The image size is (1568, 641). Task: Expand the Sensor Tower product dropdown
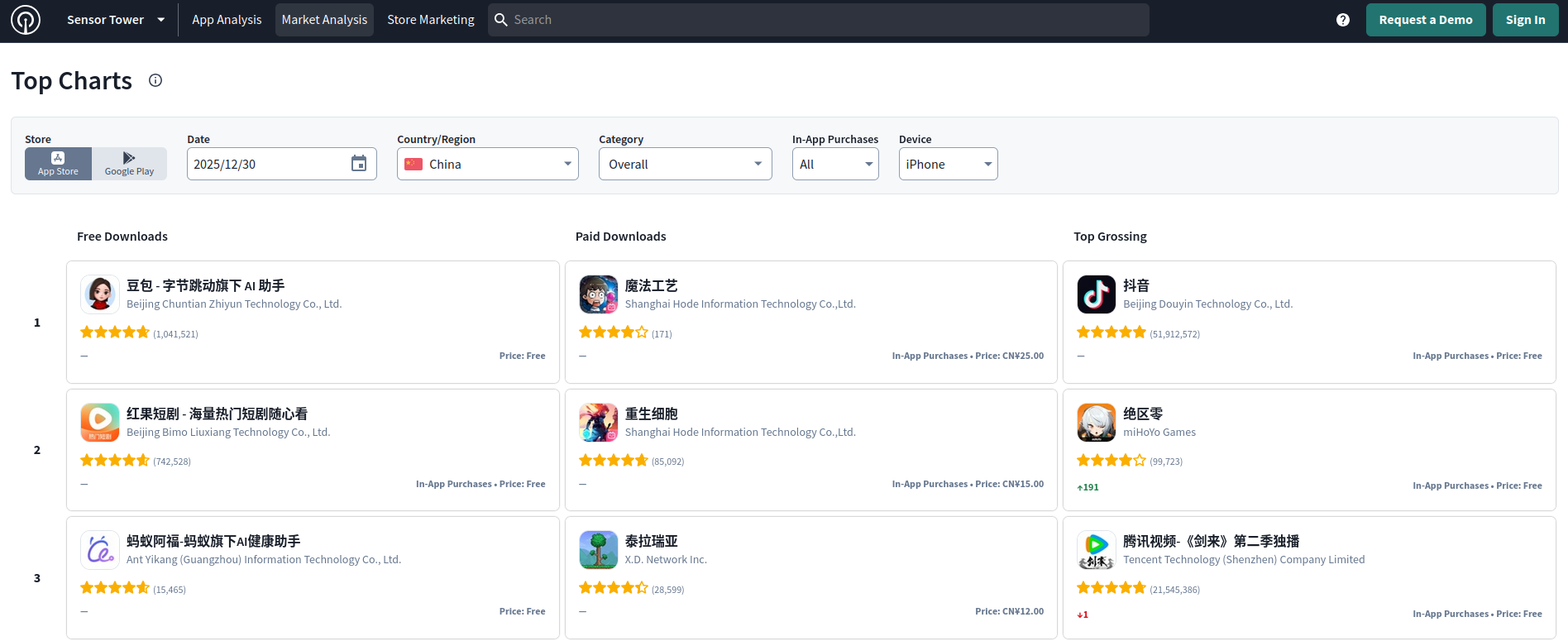[x=115, y=20]
